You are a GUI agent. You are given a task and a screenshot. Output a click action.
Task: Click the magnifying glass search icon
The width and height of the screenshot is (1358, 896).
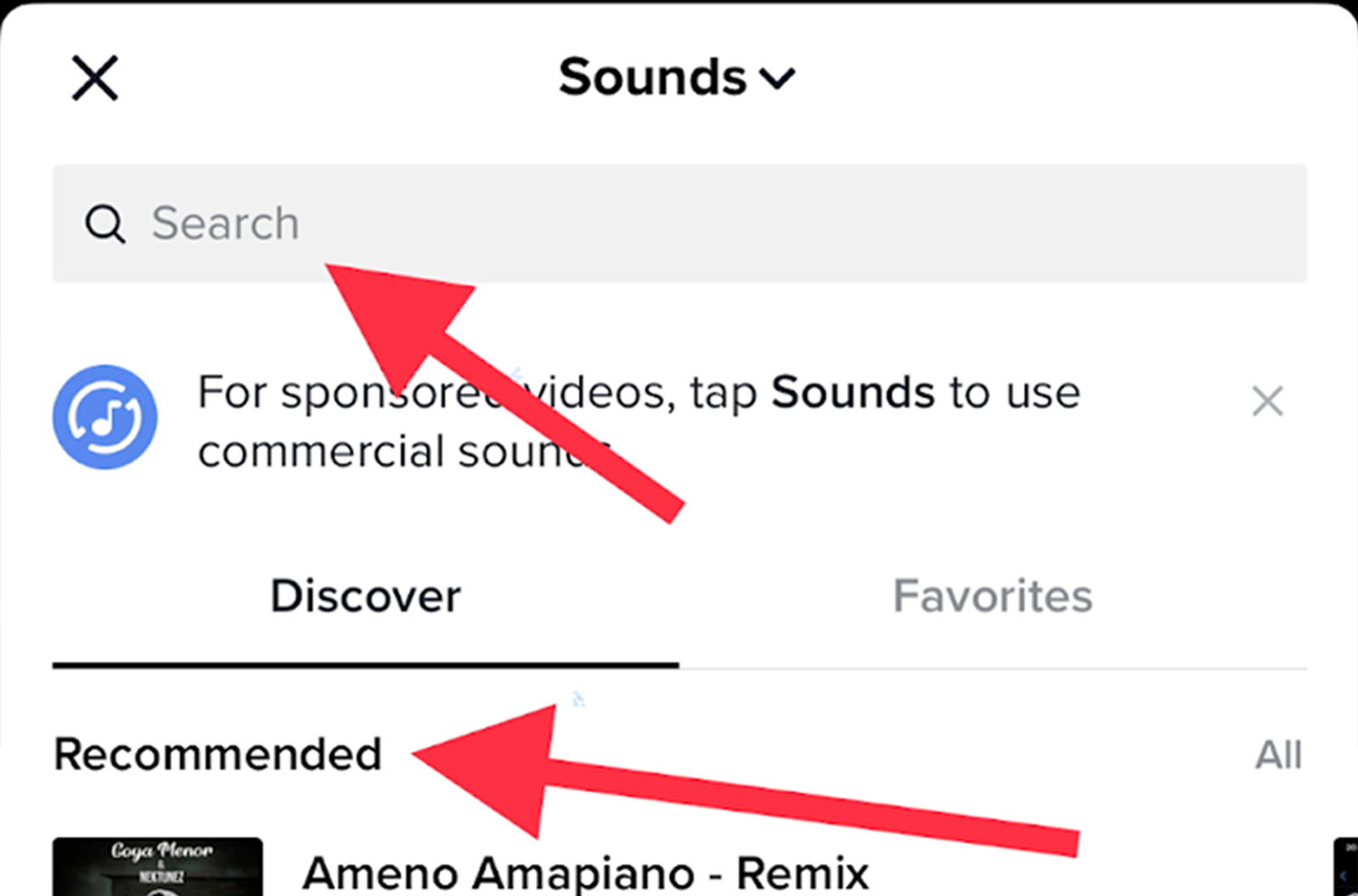point(105,224)
